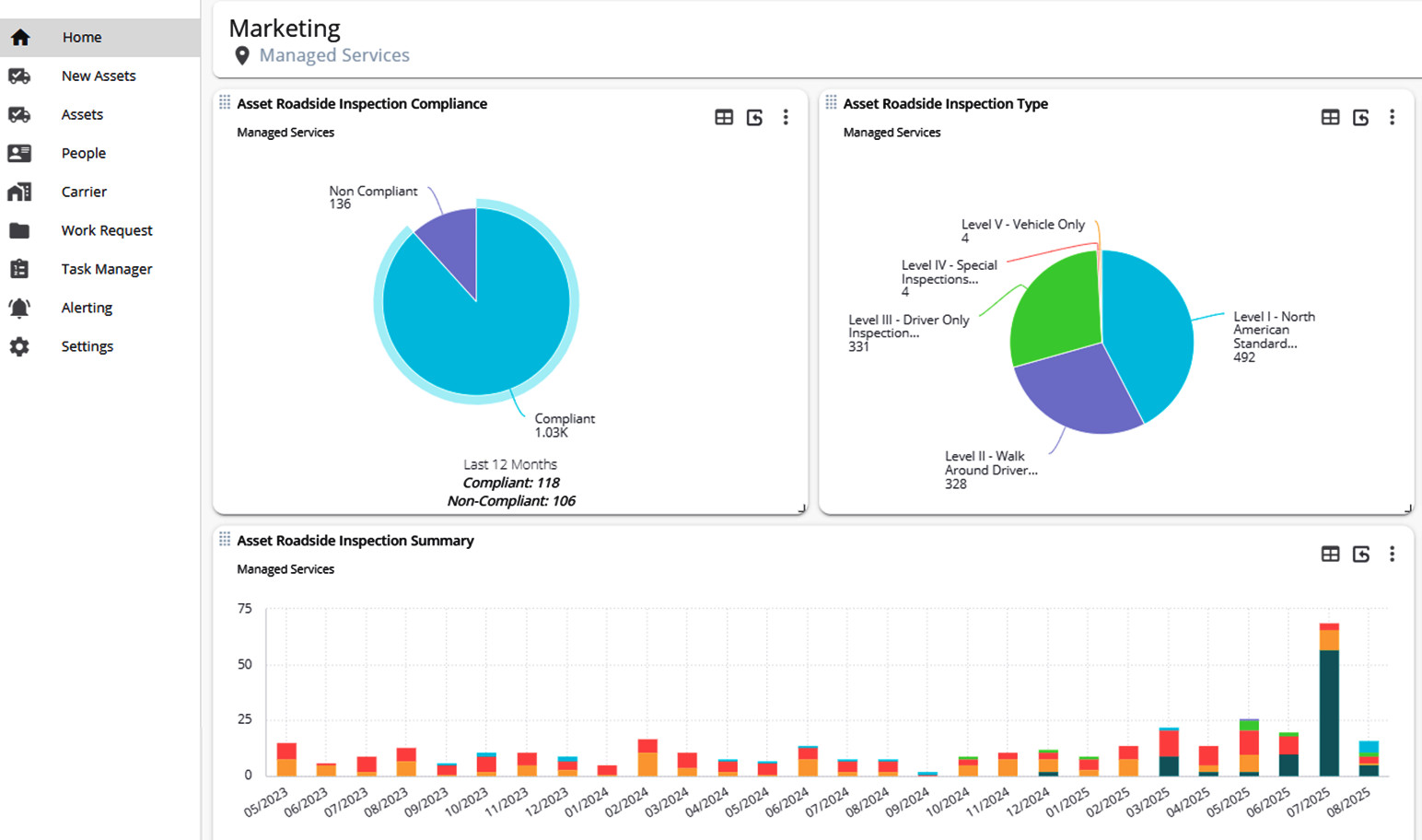Open the New Assets menu item

tap(99, 76)
